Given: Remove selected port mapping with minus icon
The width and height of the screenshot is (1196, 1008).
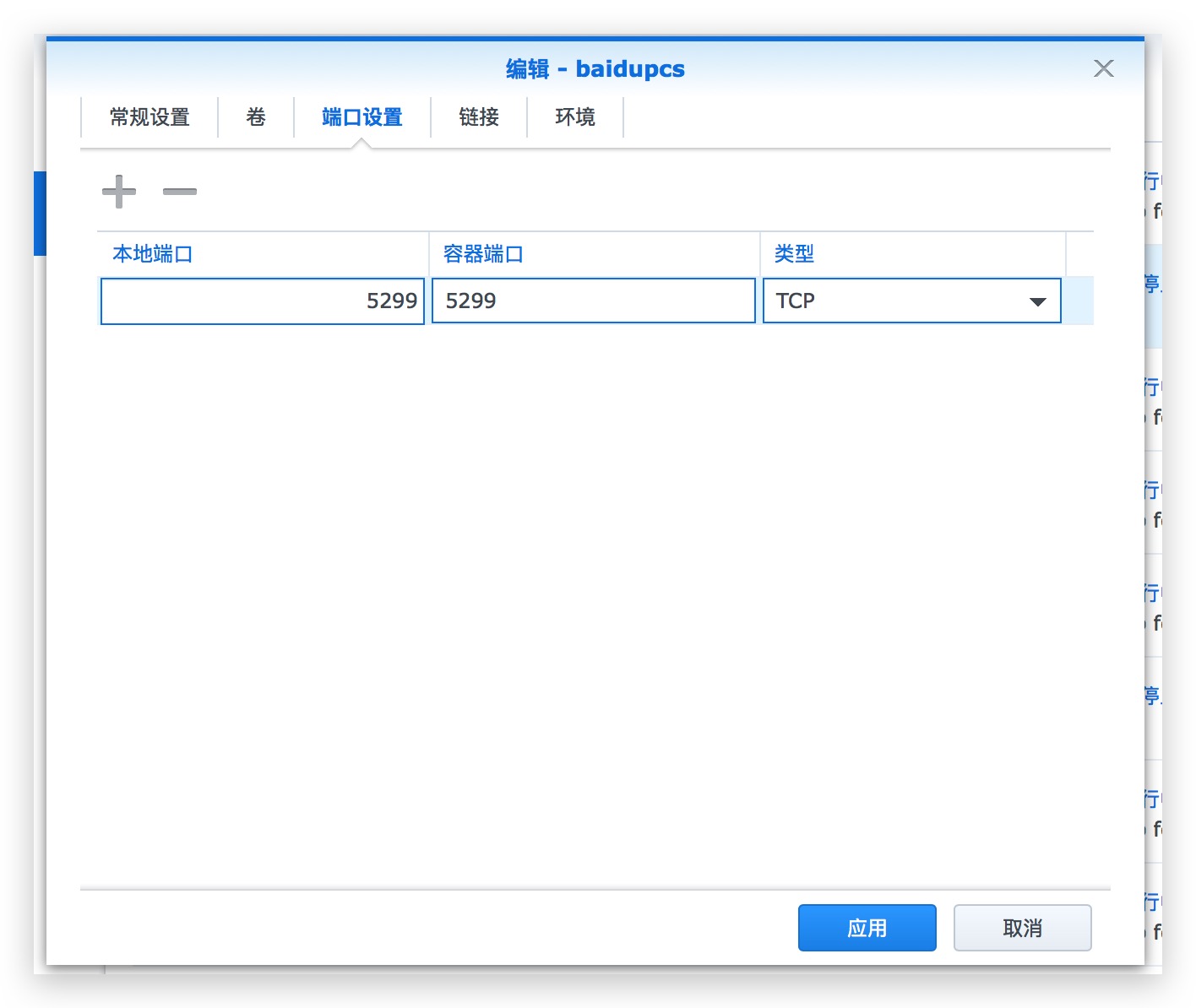Looking at the screenshot, I should pos(180,192).
